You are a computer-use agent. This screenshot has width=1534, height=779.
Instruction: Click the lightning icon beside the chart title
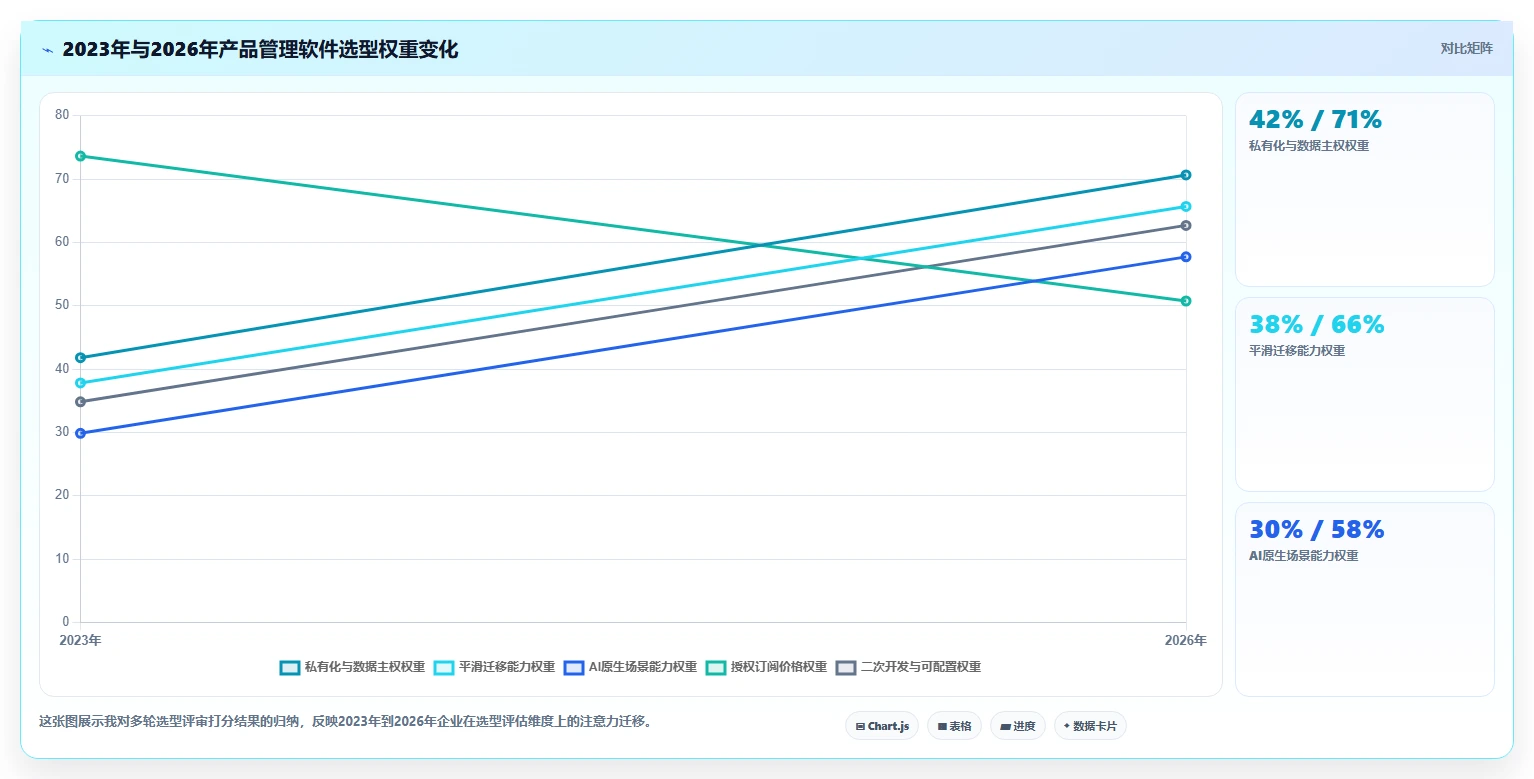click(48, 49)
